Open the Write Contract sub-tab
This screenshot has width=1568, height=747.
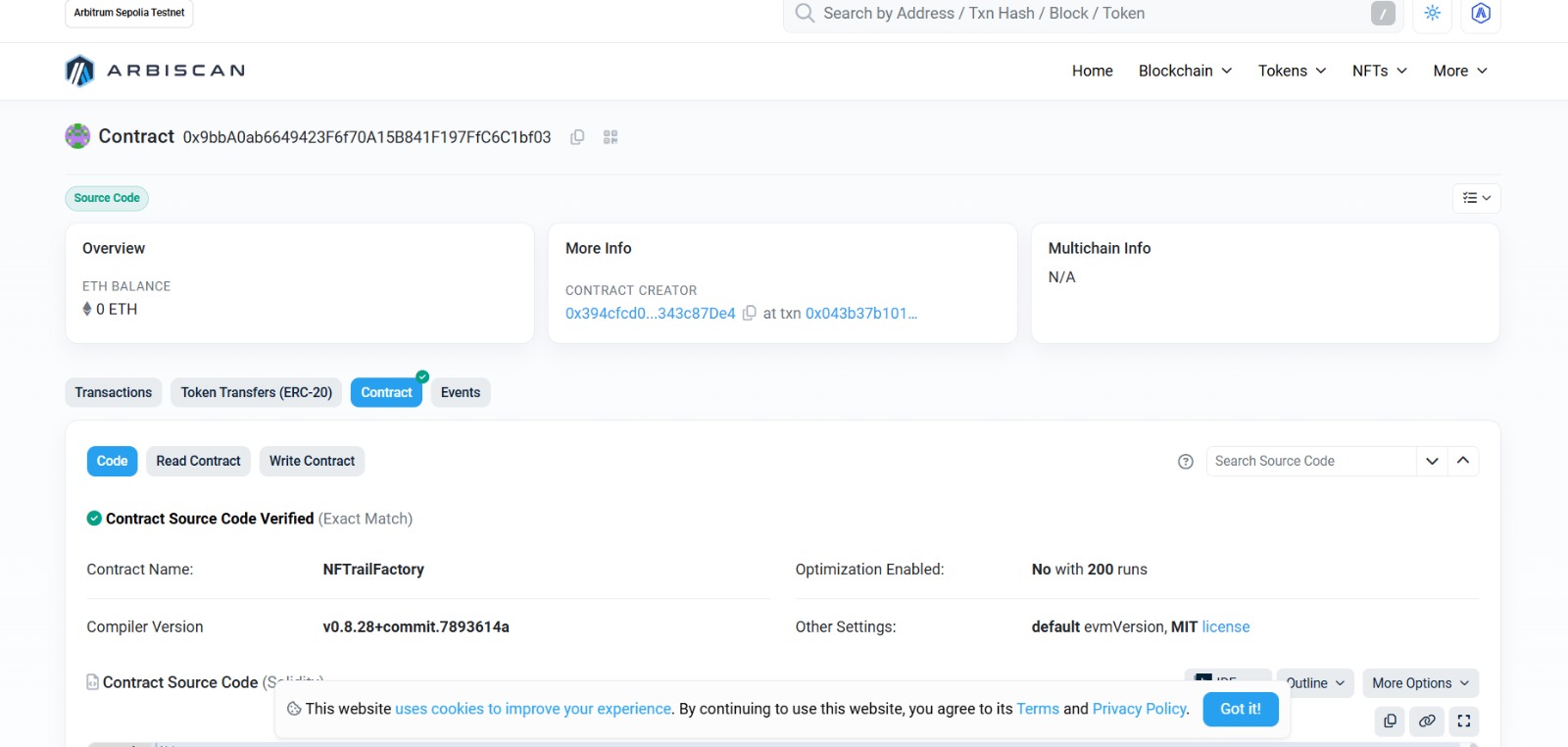(x=312, y=461)
